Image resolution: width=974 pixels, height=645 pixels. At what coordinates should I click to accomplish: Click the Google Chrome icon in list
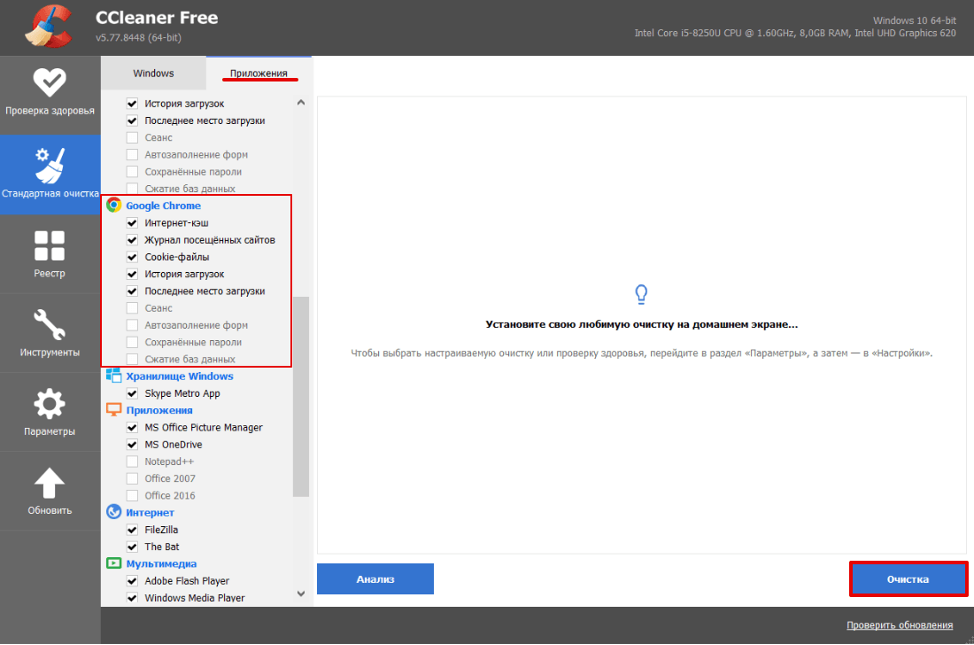[114, 205]
